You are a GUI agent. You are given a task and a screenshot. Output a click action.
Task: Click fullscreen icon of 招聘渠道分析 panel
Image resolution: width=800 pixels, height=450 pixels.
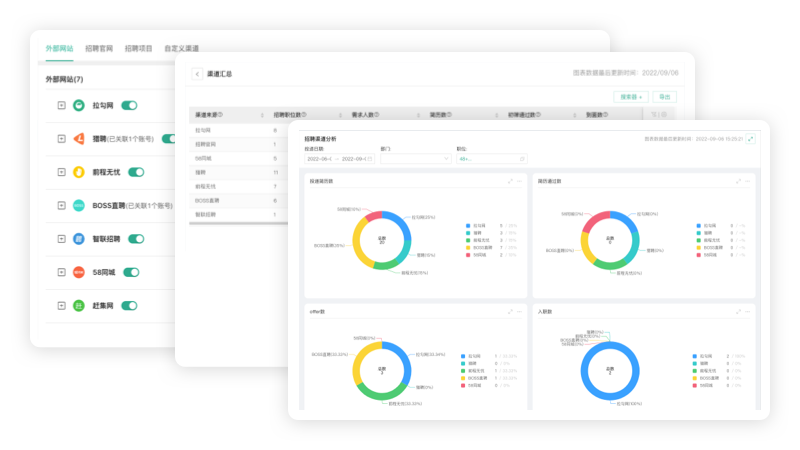coord(751,139)
